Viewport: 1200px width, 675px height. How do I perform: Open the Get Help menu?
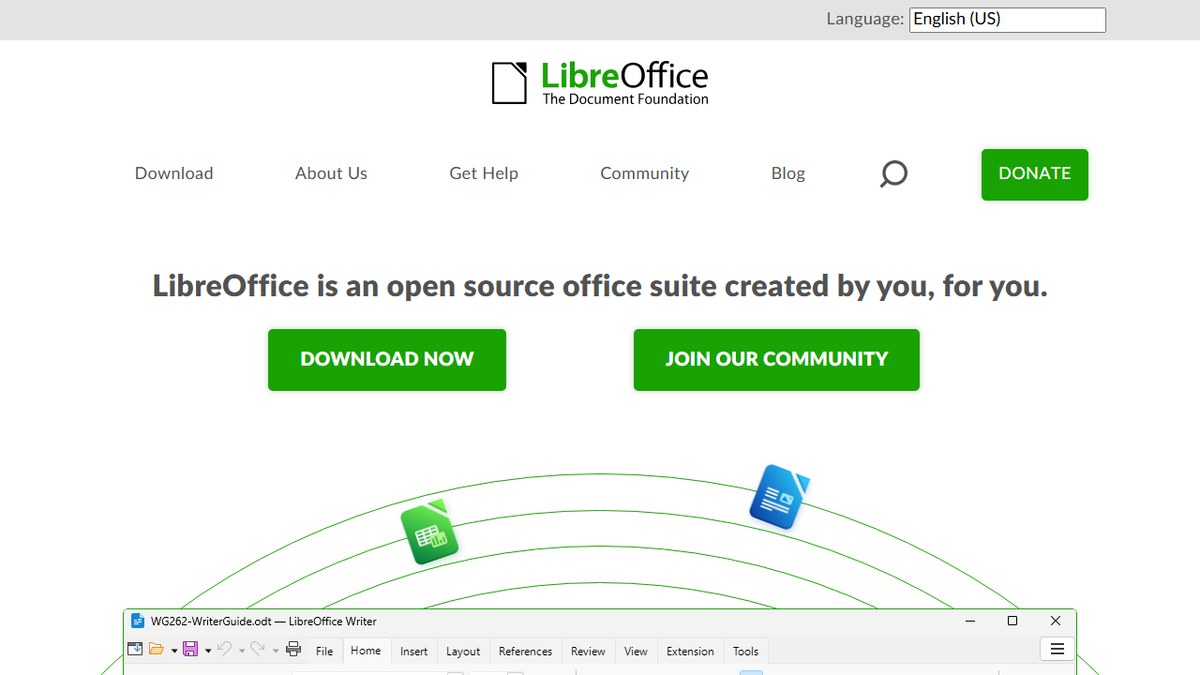coord(484,173)
